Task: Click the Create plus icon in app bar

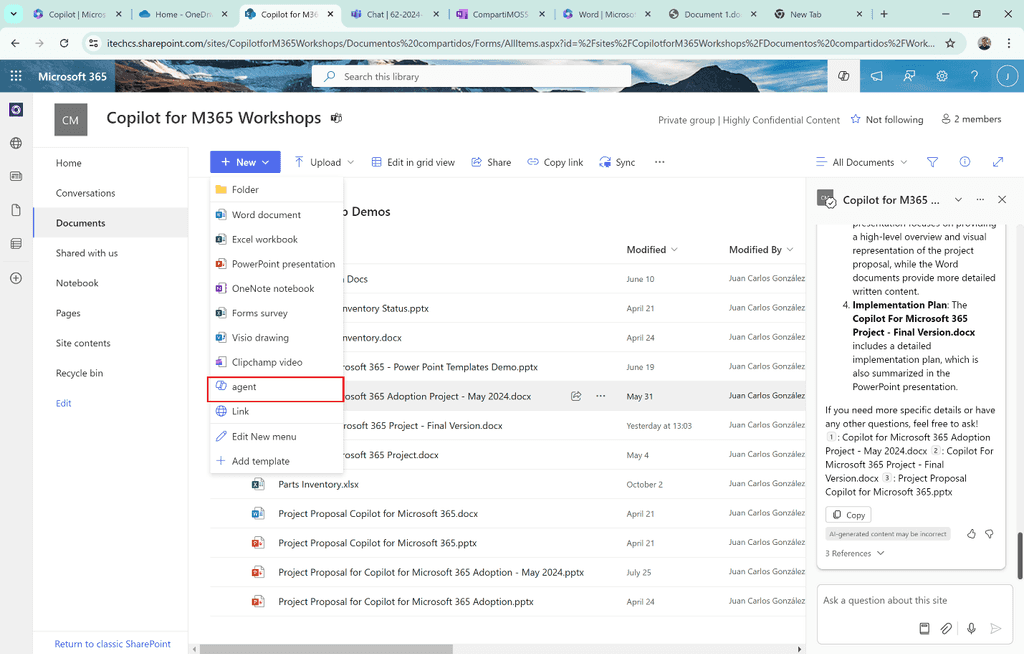Action: pyautogui.click(x=16, y=278)
